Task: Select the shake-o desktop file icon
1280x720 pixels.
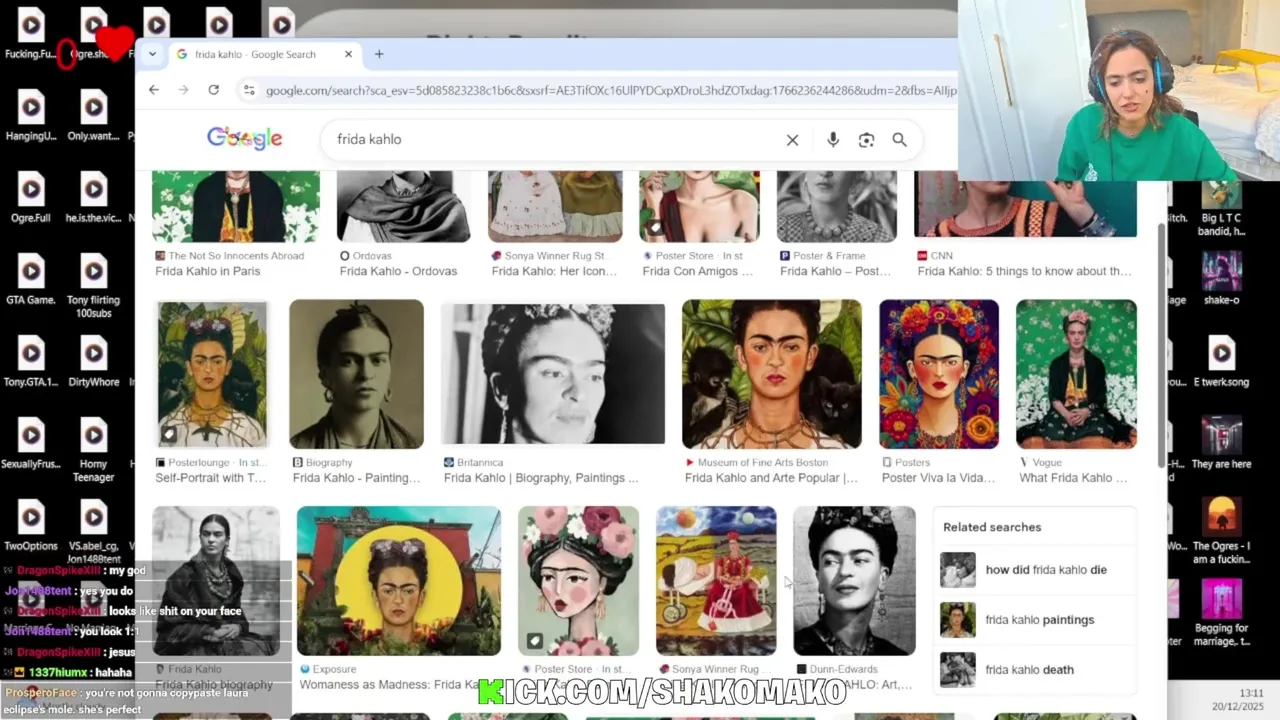Action: point(1221,279)
